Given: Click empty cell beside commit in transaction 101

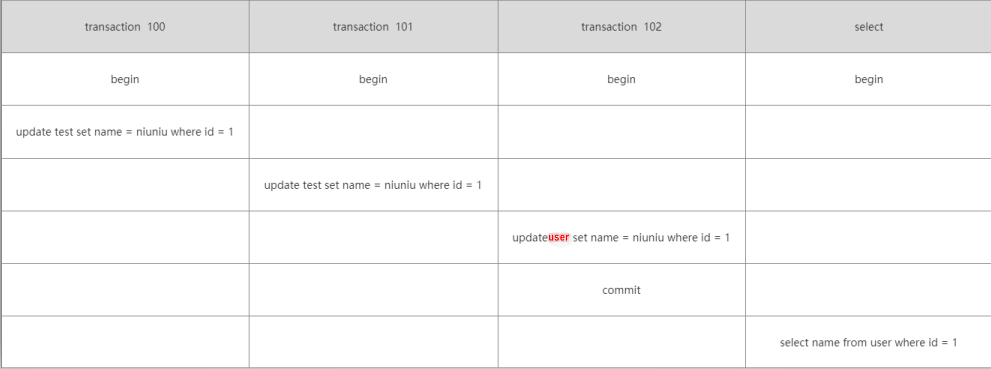Looking at the screenshot, I should pos(374,290).
